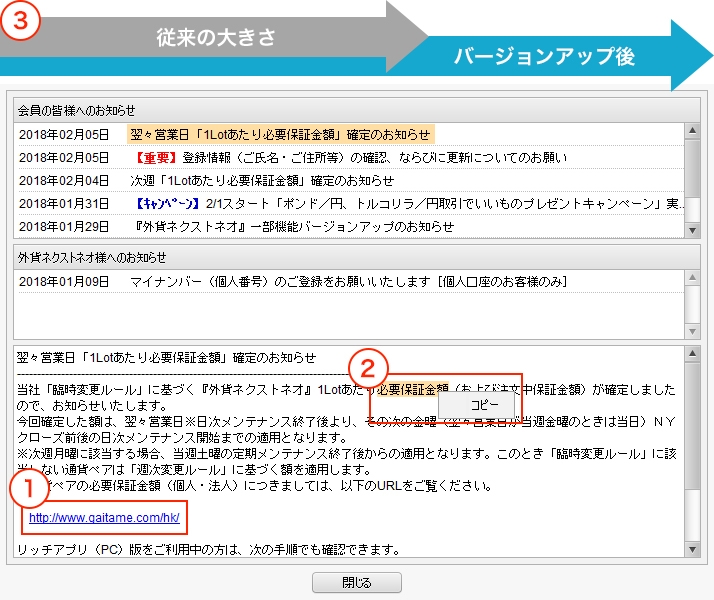Open the 【キャンペーン】 2/1スタート notice
Image resolution: width=714 pixels, height=600 pixels.
400,203
